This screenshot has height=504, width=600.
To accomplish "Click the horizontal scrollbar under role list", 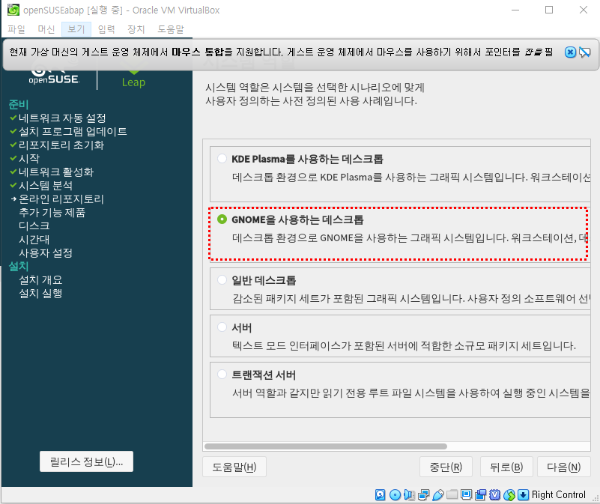I will pyautogui.click(x=326, y=446).
